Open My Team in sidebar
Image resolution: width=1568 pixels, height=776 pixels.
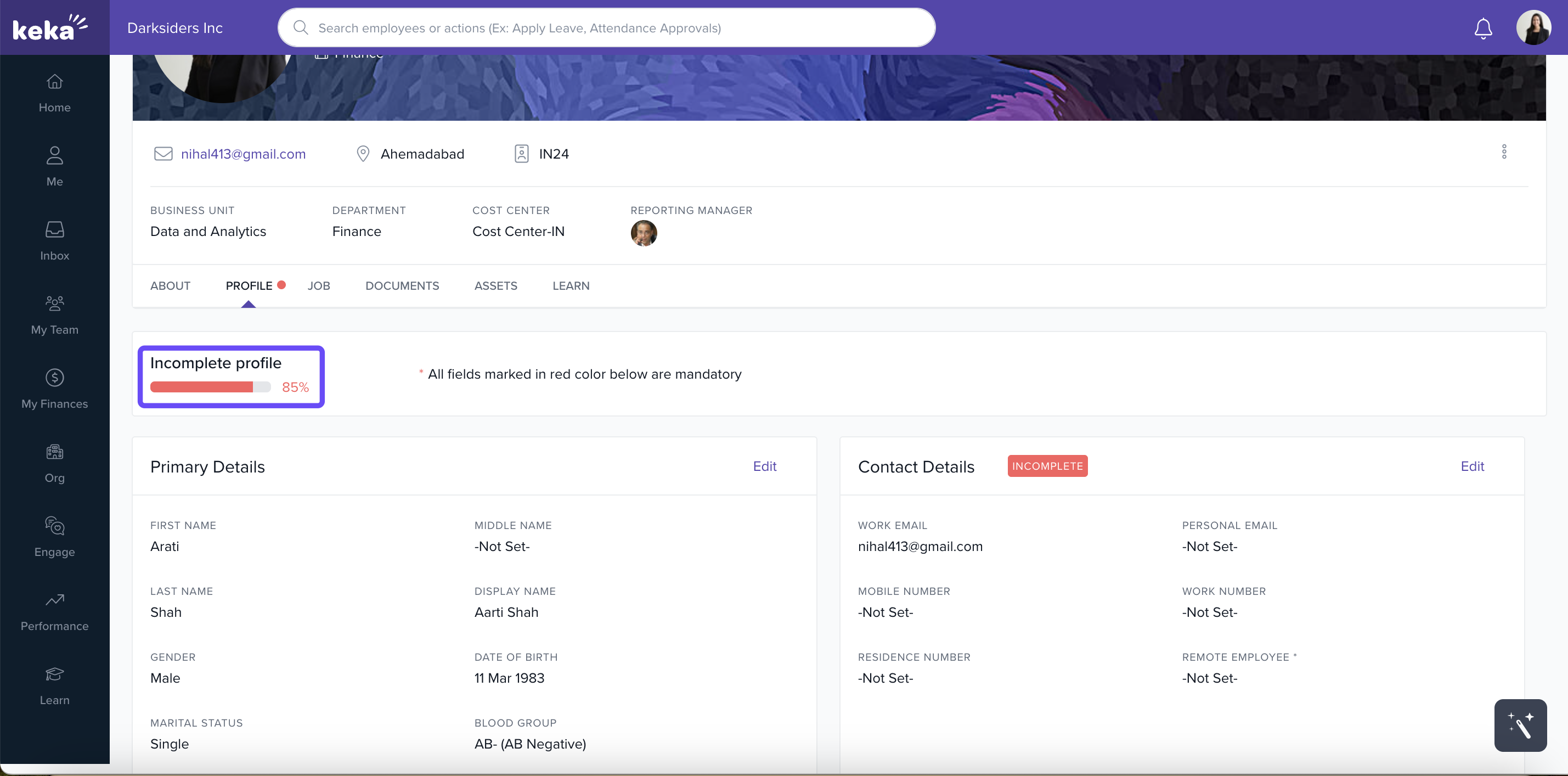54,304
